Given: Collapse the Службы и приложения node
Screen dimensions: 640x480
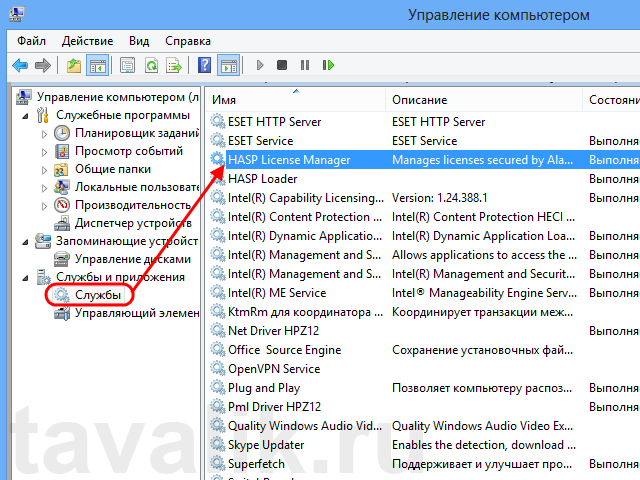Looking at the screenshot, I should coord(28,277).
